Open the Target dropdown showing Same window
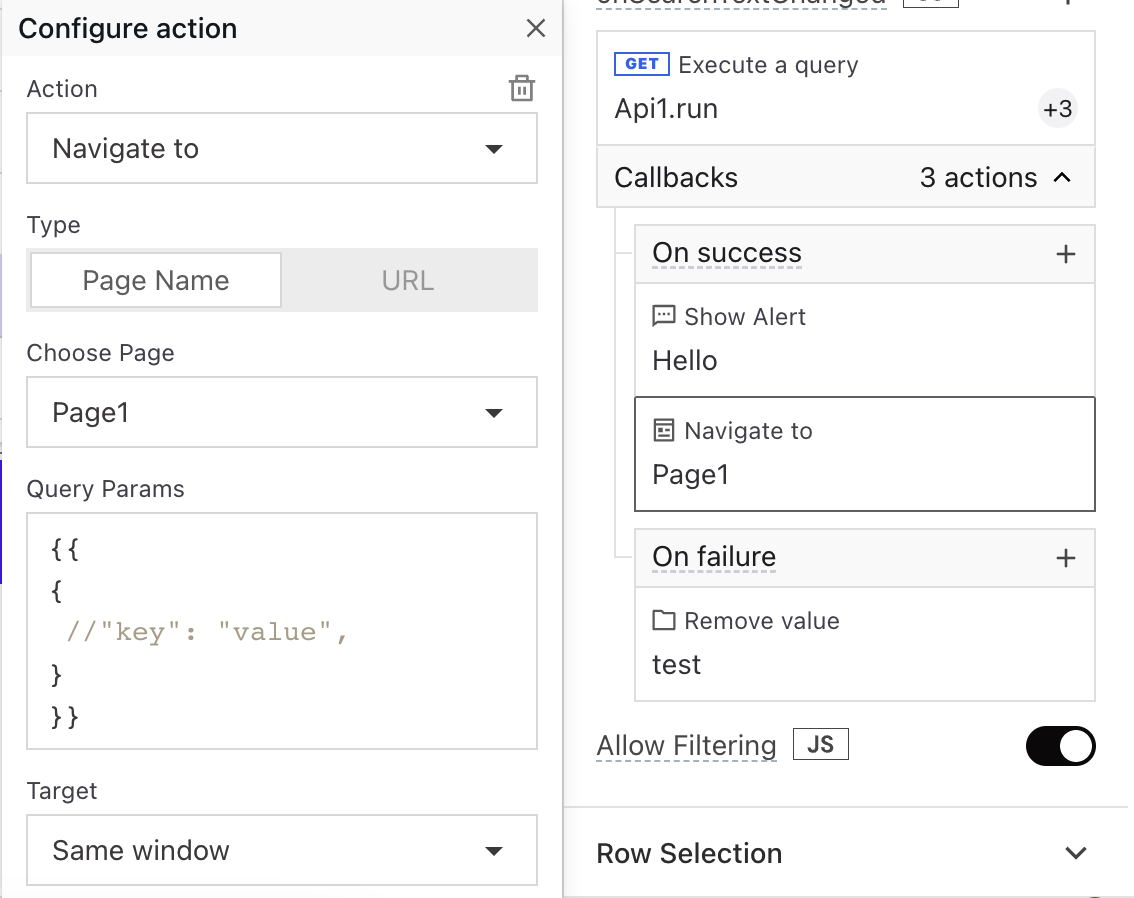The width and height of the screenshot is (1134, 898). (282, 850)
